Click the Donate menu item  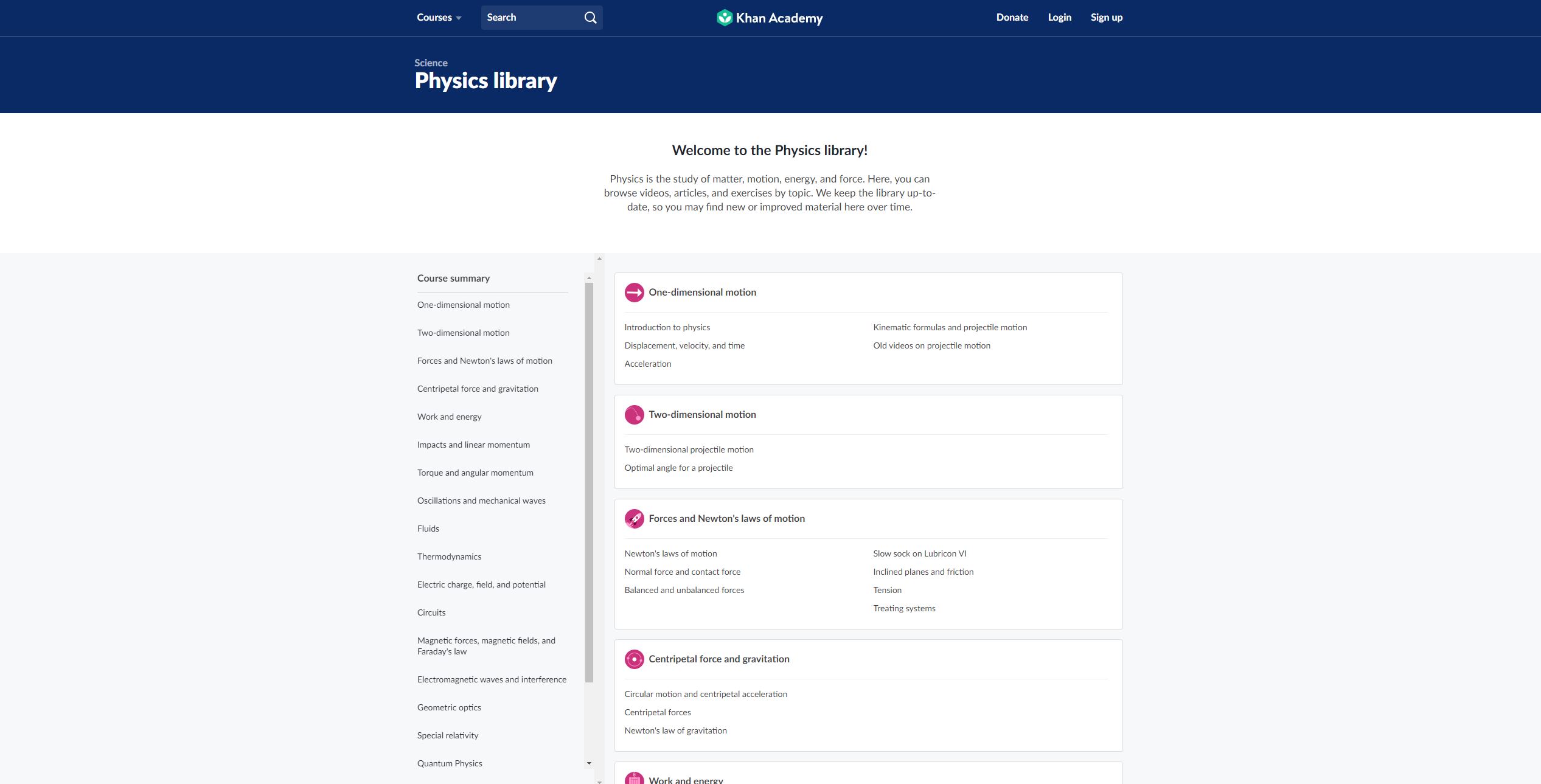(1011, 17)
